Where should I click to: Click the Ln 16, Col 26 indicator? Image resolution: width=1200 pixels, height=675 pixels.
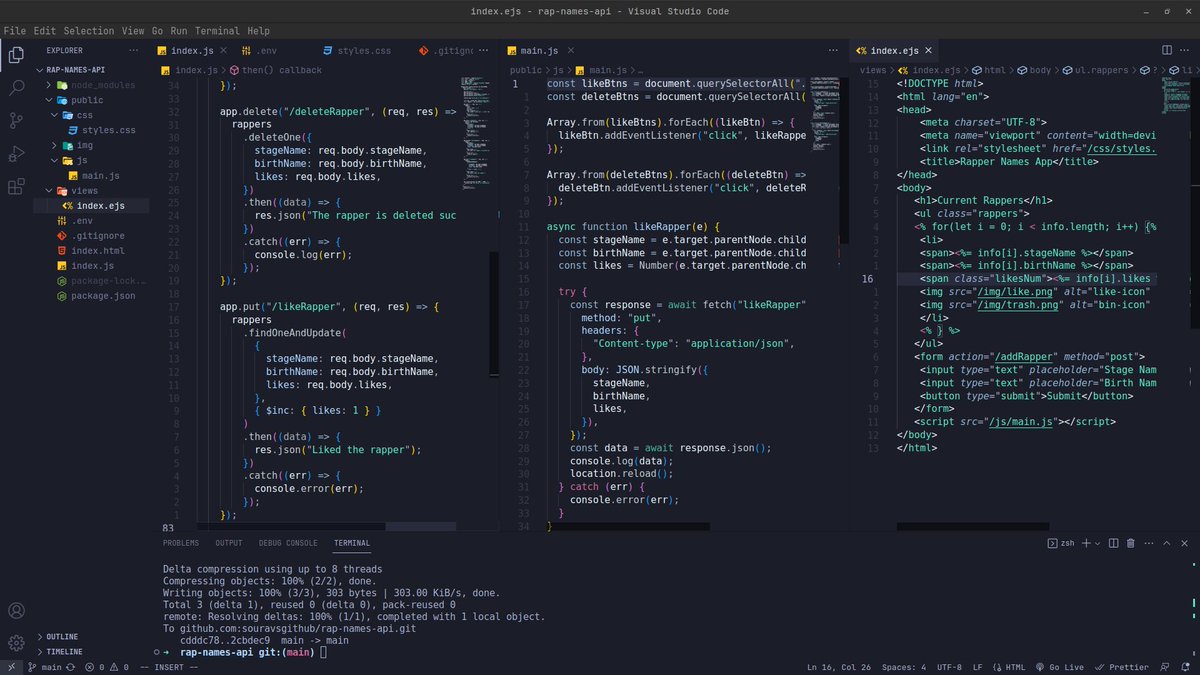coord(838,667)
